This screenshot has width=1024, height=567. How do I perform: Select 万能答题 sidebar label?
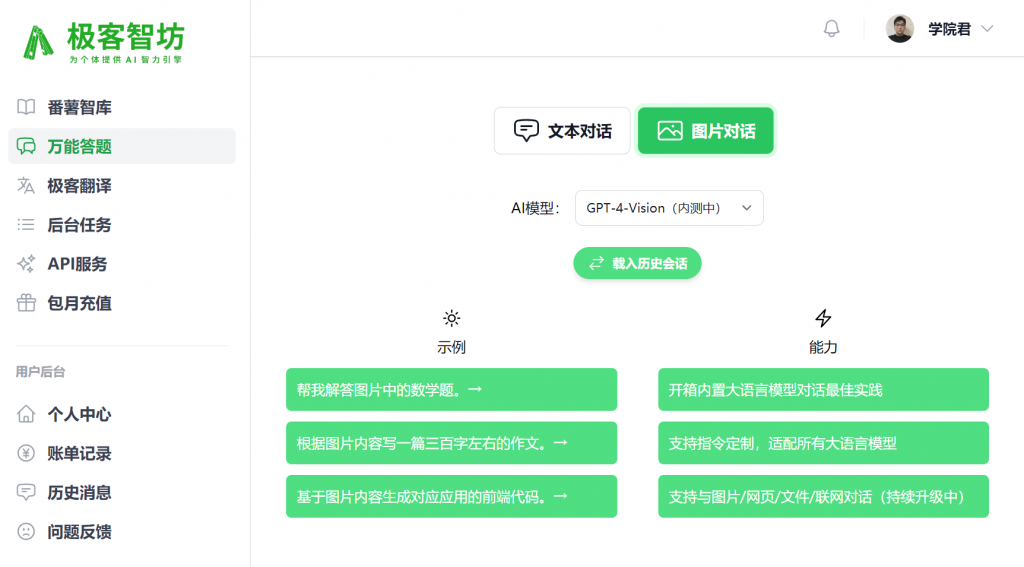click(x=79, y=146)
